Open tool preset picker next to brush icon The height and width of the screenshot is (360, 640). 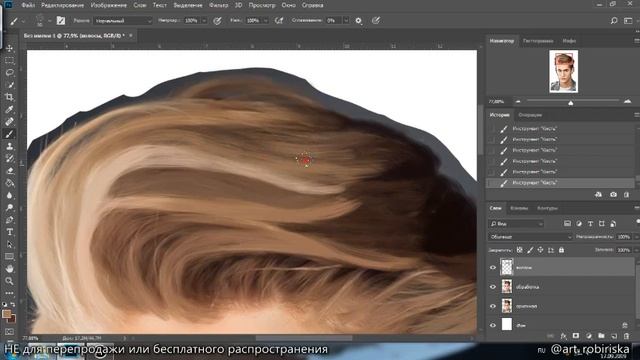tap(23, 20)
